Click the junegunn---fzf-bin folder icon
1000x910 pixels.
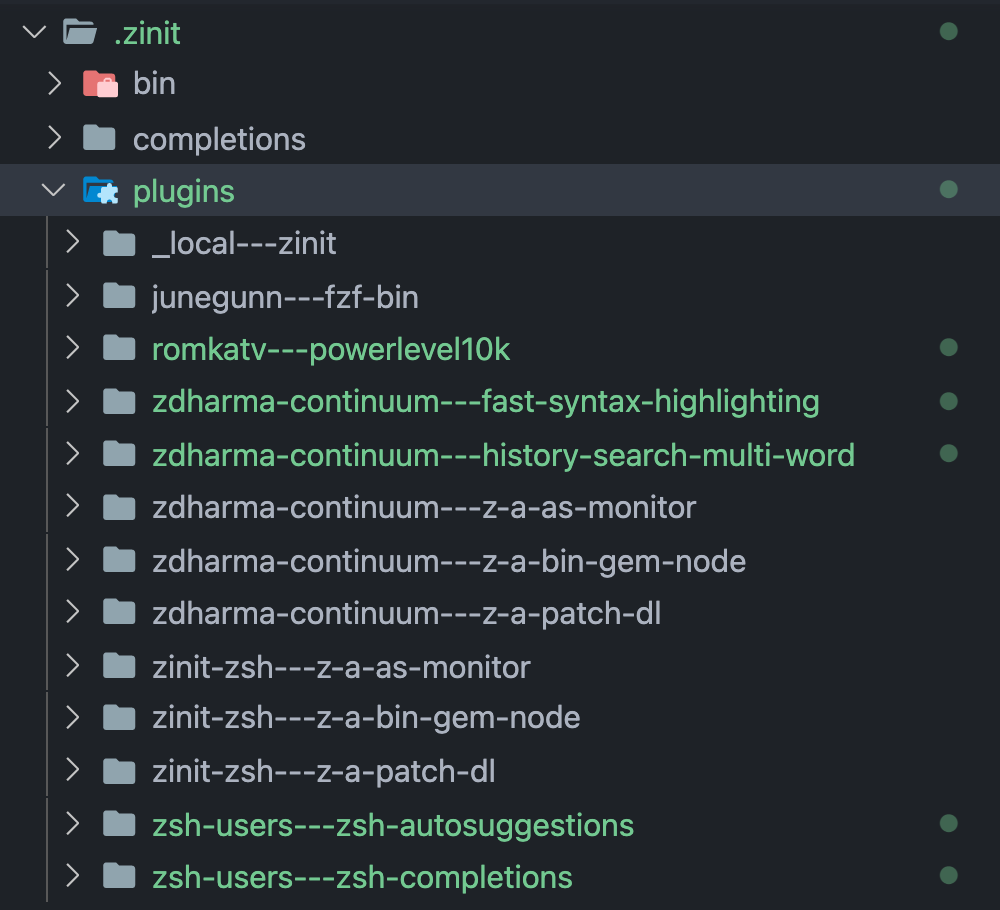[119, 295]
